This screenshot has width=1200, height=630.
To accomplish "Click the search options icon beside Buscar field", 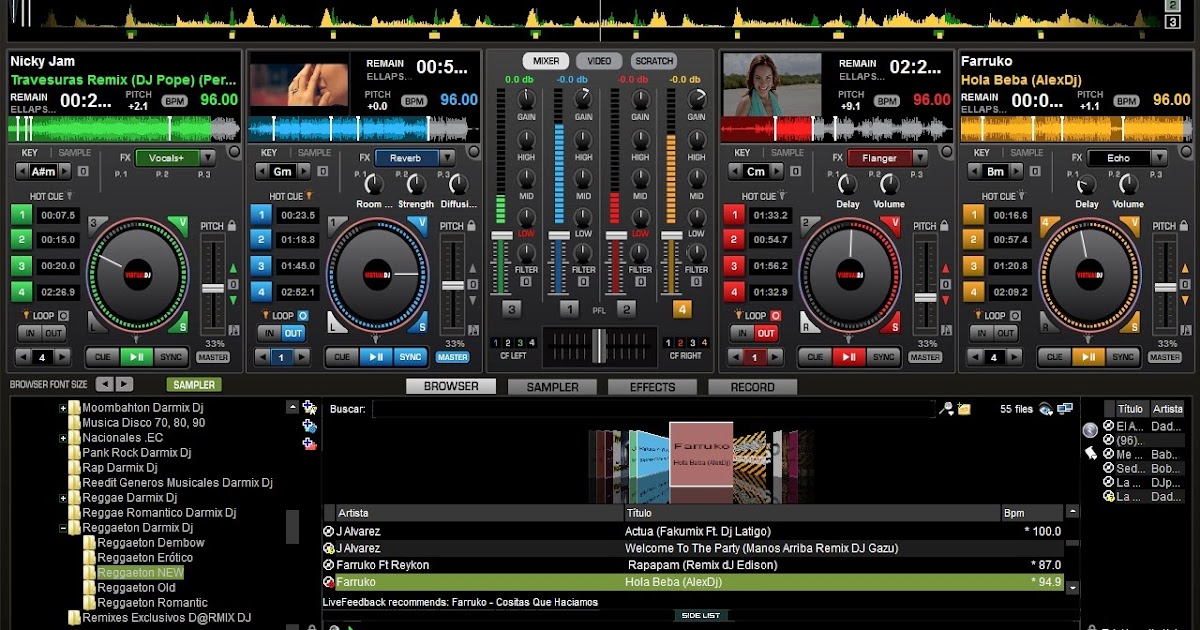I will (946, 409).
